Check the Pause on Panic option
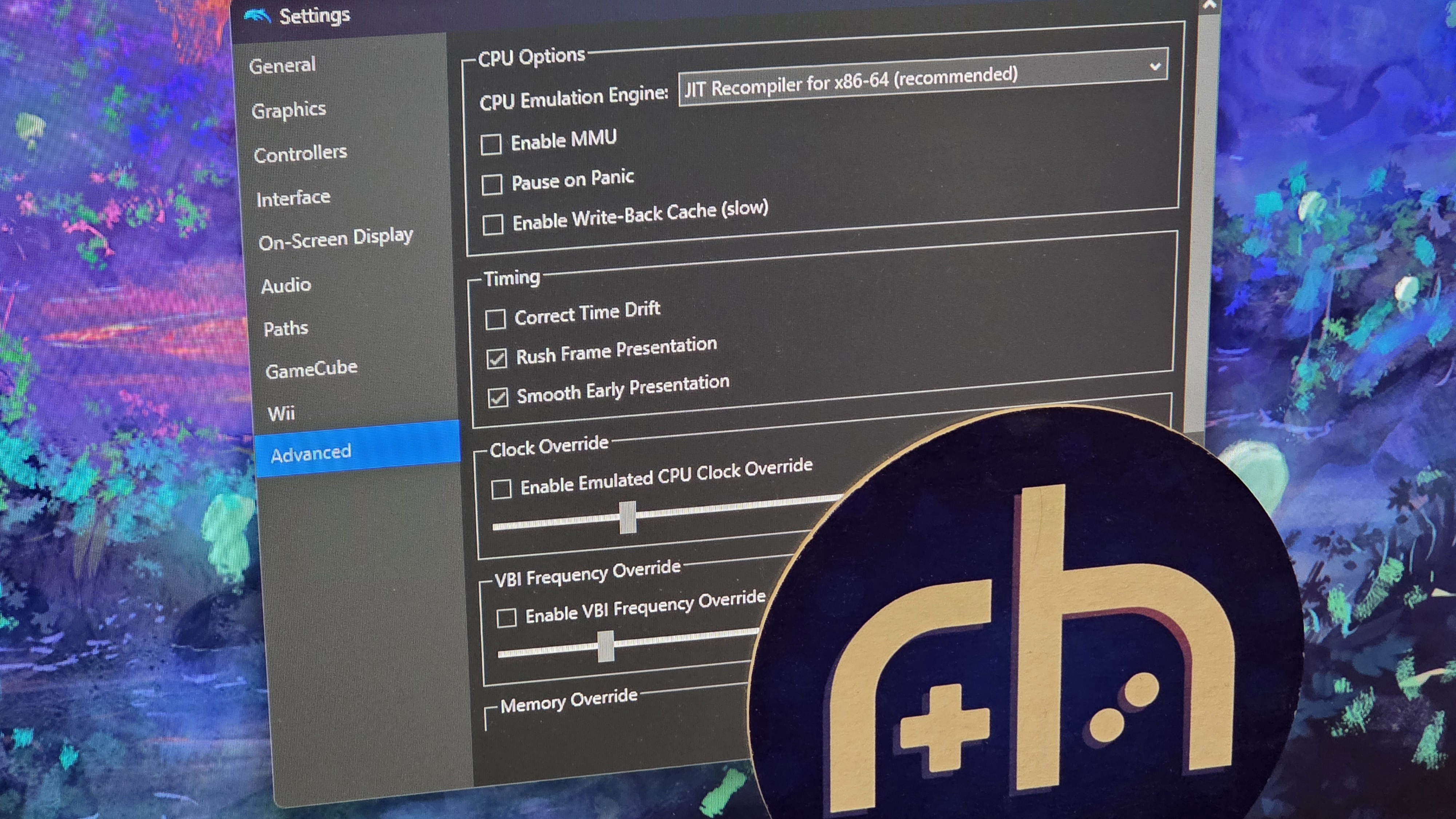The height and width of the screenshot is (819, 1456). point(492,184)
